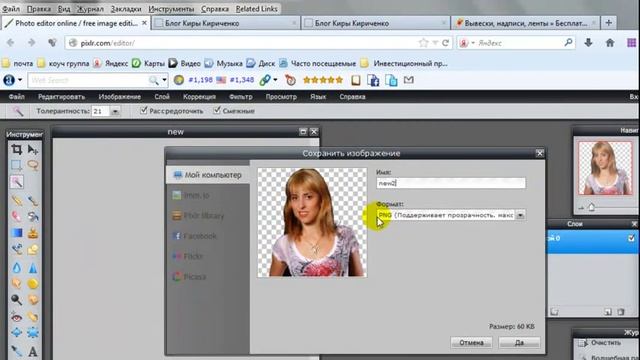
Task: Open the Яндекс bookmark
Action: click(111, 63)
